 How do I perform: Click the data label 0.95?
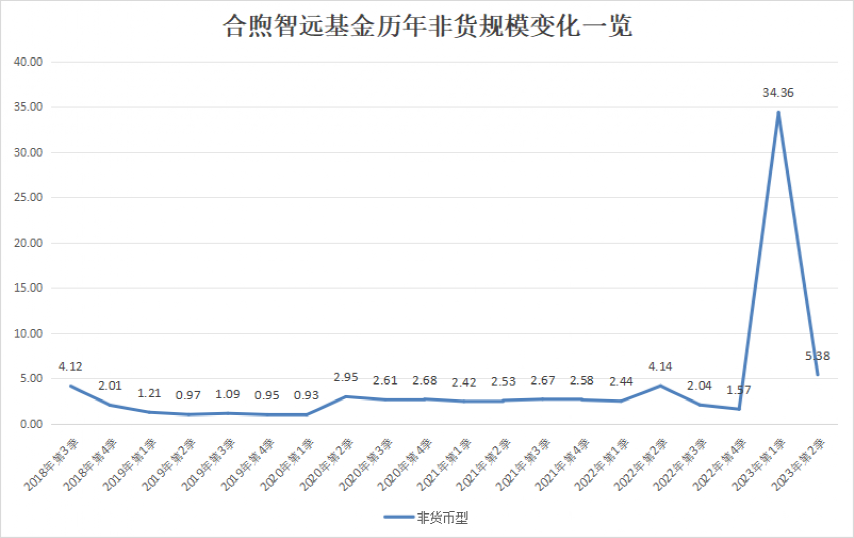pyautogui.click(x=267, y=395)
